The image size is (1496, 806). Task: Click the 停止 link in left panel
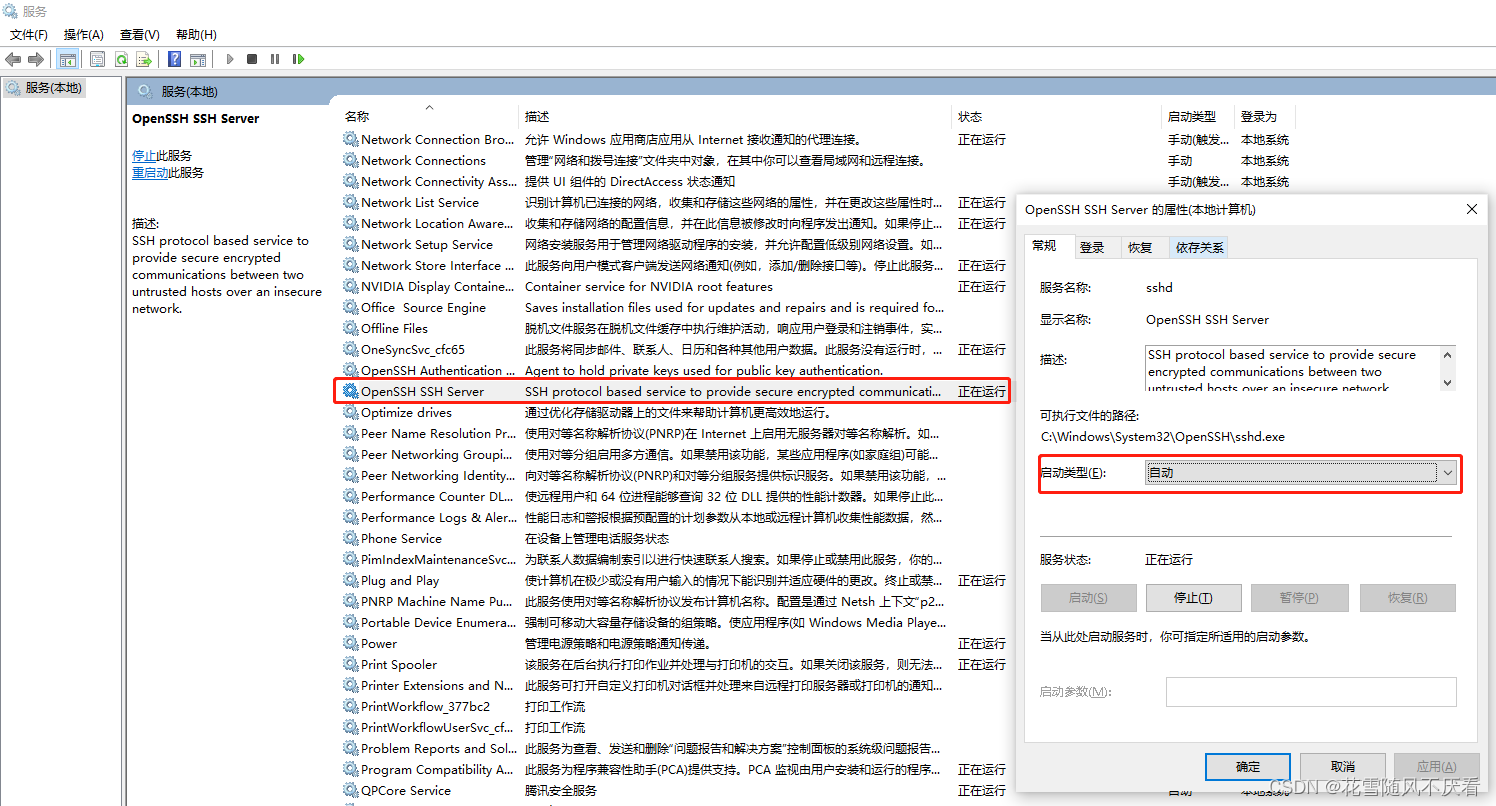pos(144,156)
